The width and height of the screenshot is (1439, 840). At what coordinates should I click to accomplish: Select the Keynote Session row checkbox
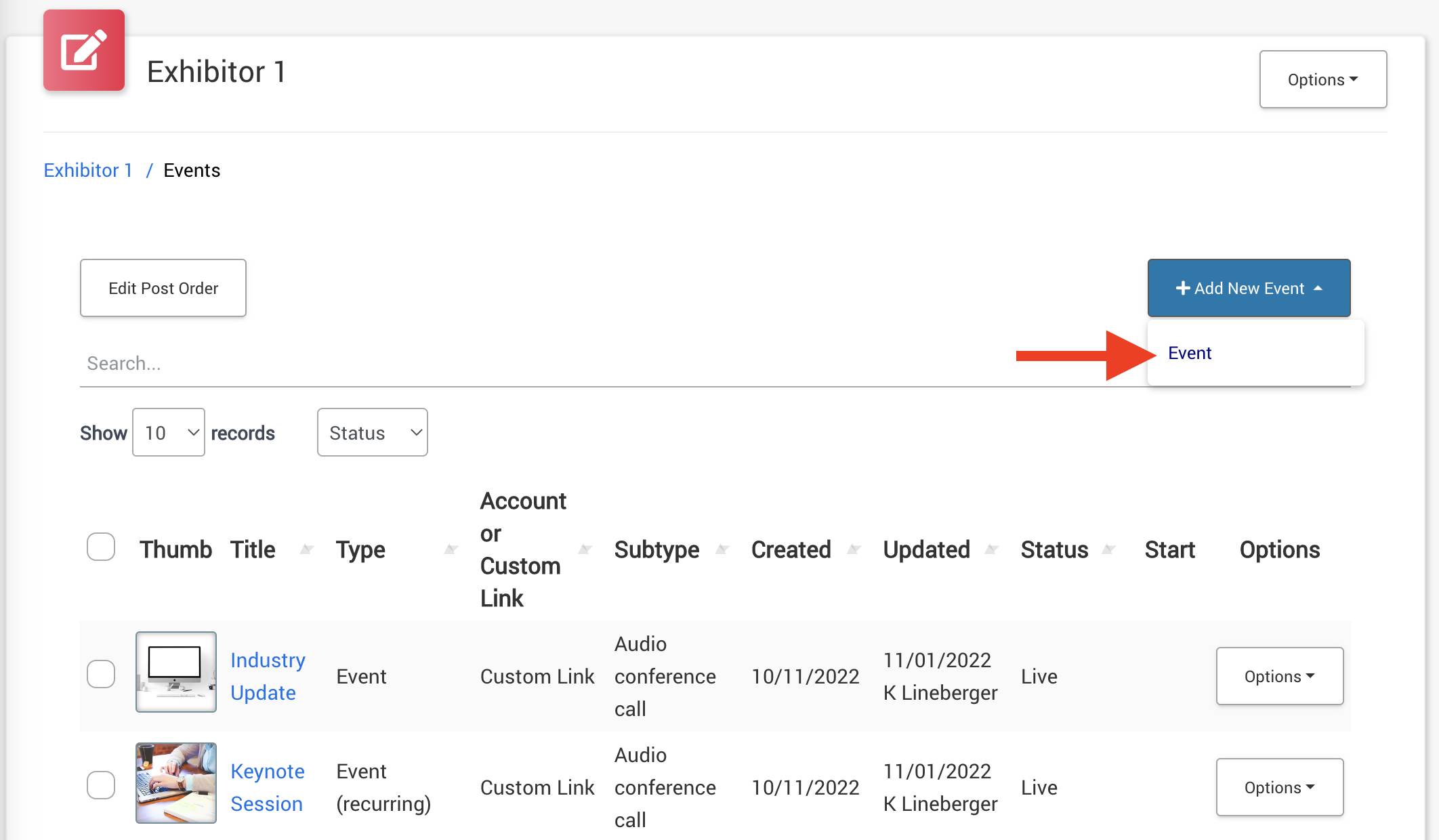click(x=101, y=785)
